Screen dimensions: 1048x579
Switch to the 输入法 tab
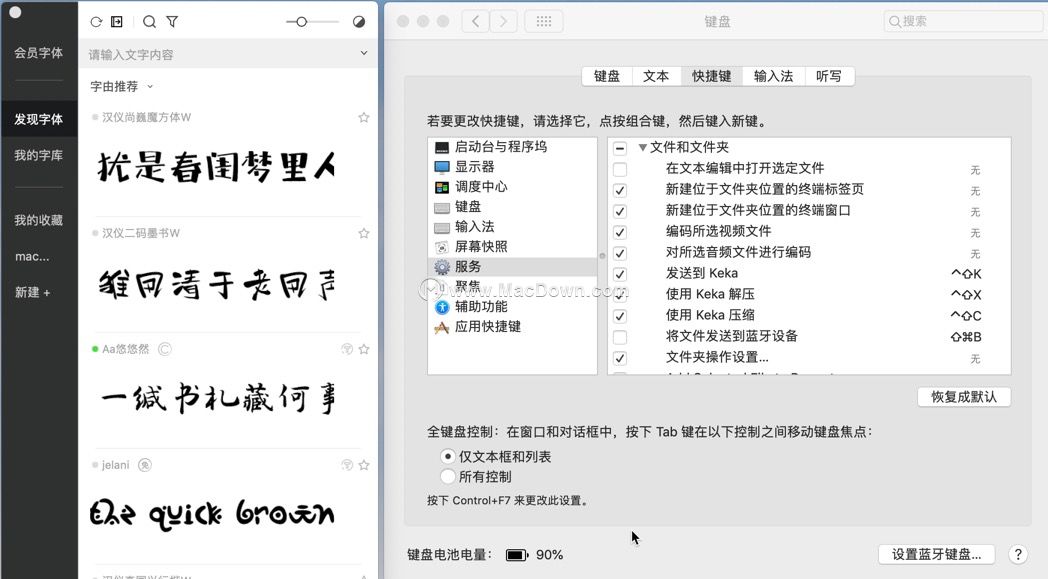point(773,76)
